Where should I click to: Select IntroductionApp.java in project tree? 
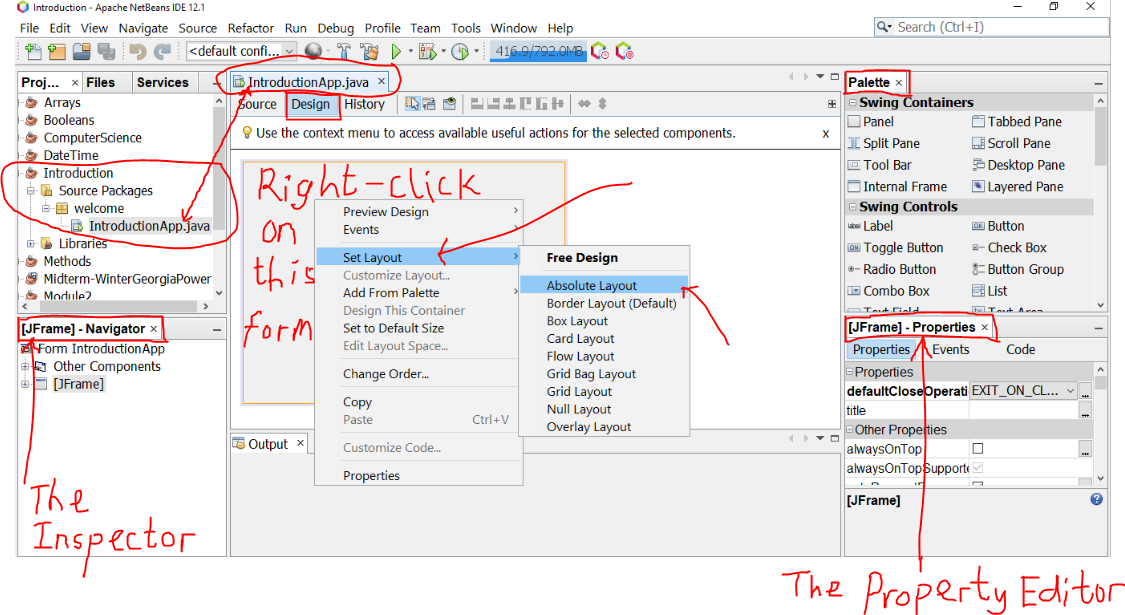click(x=149, y=226)
